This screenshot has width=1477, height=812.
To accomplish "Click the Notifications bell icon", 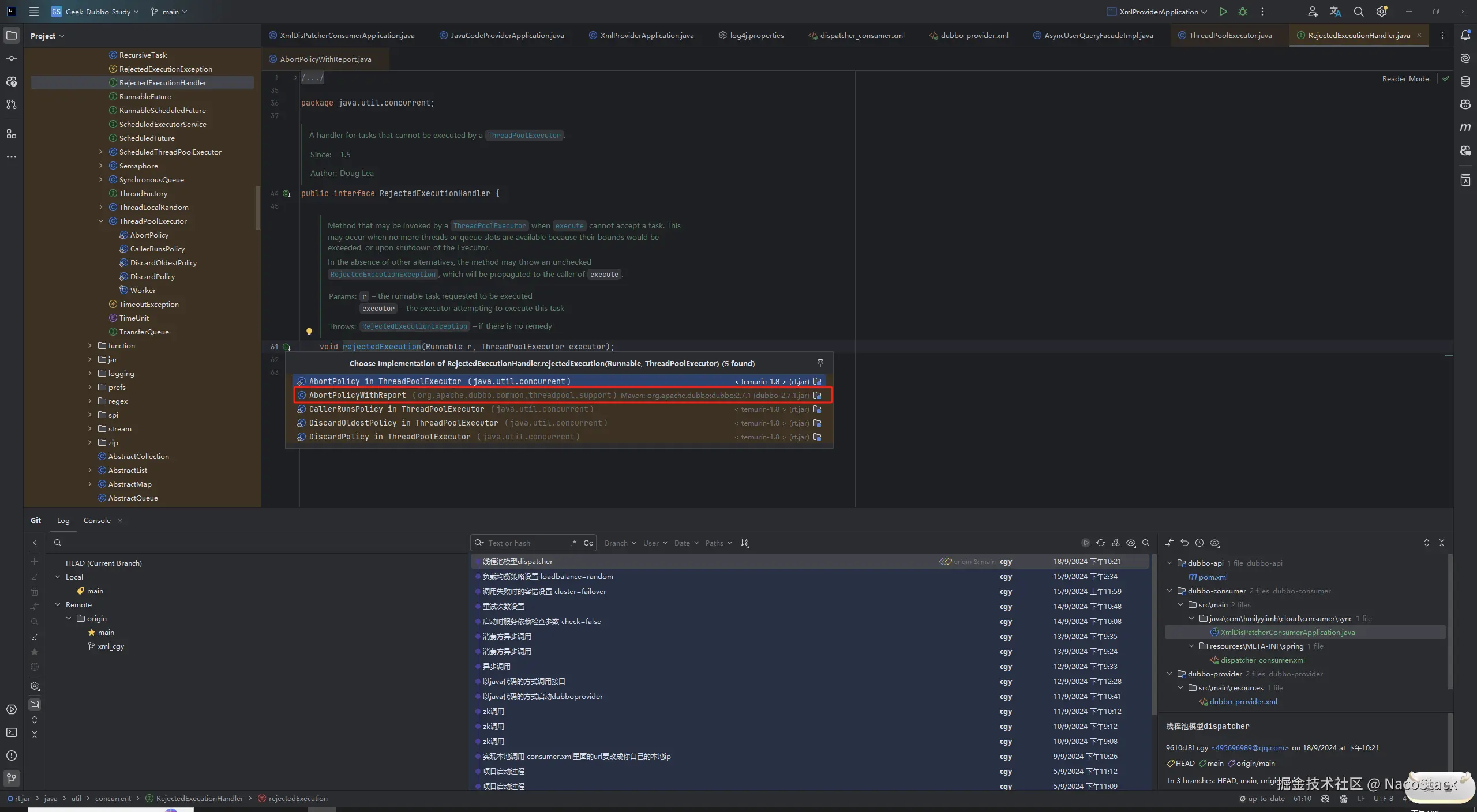I will tap(1465, 35).
